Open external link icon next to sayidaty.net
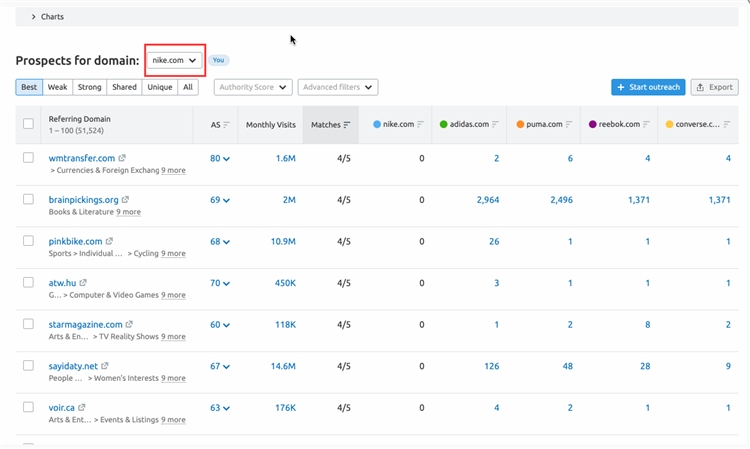The image size is (750, 449). coord(105,366)
